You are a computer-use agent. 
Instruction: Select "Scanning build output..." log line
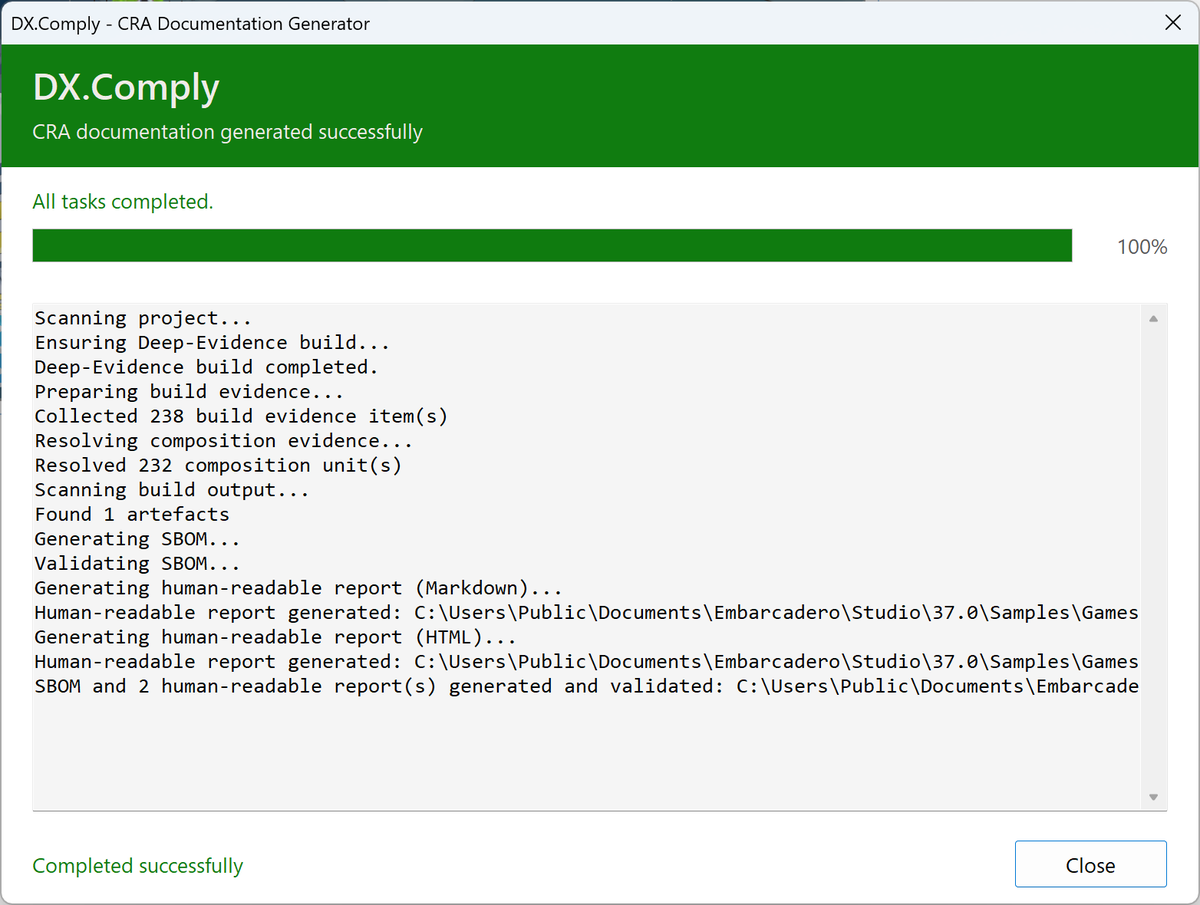172,490
